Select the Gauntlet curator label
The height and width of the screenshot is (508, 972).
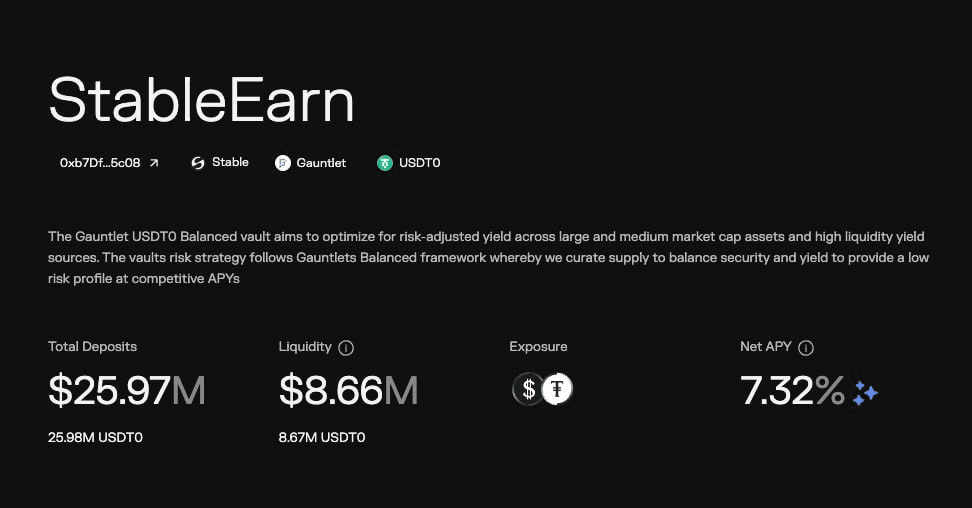[321, 163]
